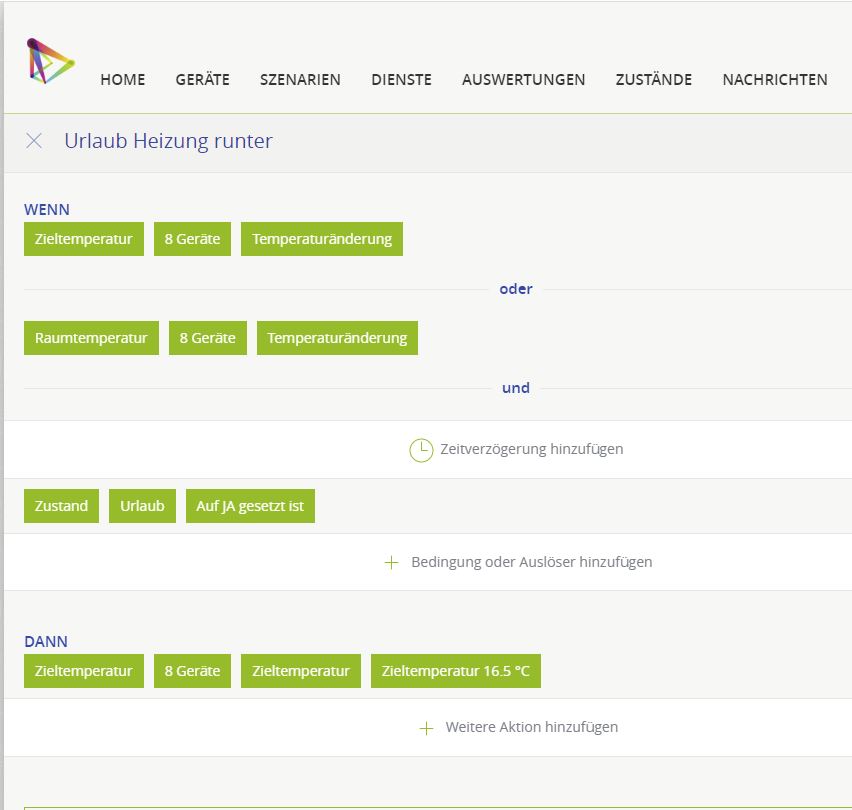Image resolution: width=852 pixels, height=810 pixels.
Task: Adjust the Zieltemperatur 16.5 °C value
Action: (x=455, y=671)
